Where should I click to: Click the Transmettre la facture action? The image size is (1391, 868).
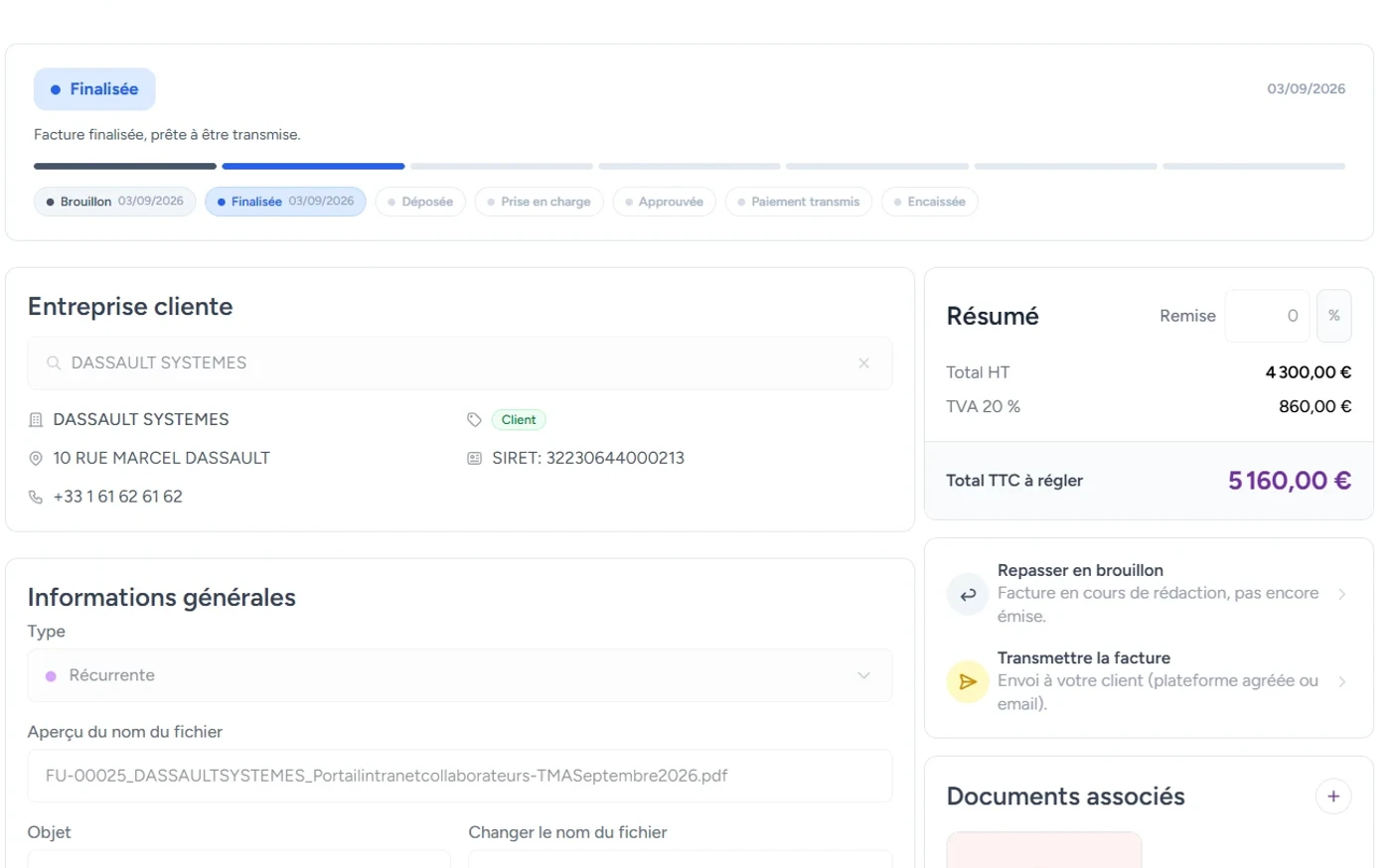click(x=1149, y=681)
